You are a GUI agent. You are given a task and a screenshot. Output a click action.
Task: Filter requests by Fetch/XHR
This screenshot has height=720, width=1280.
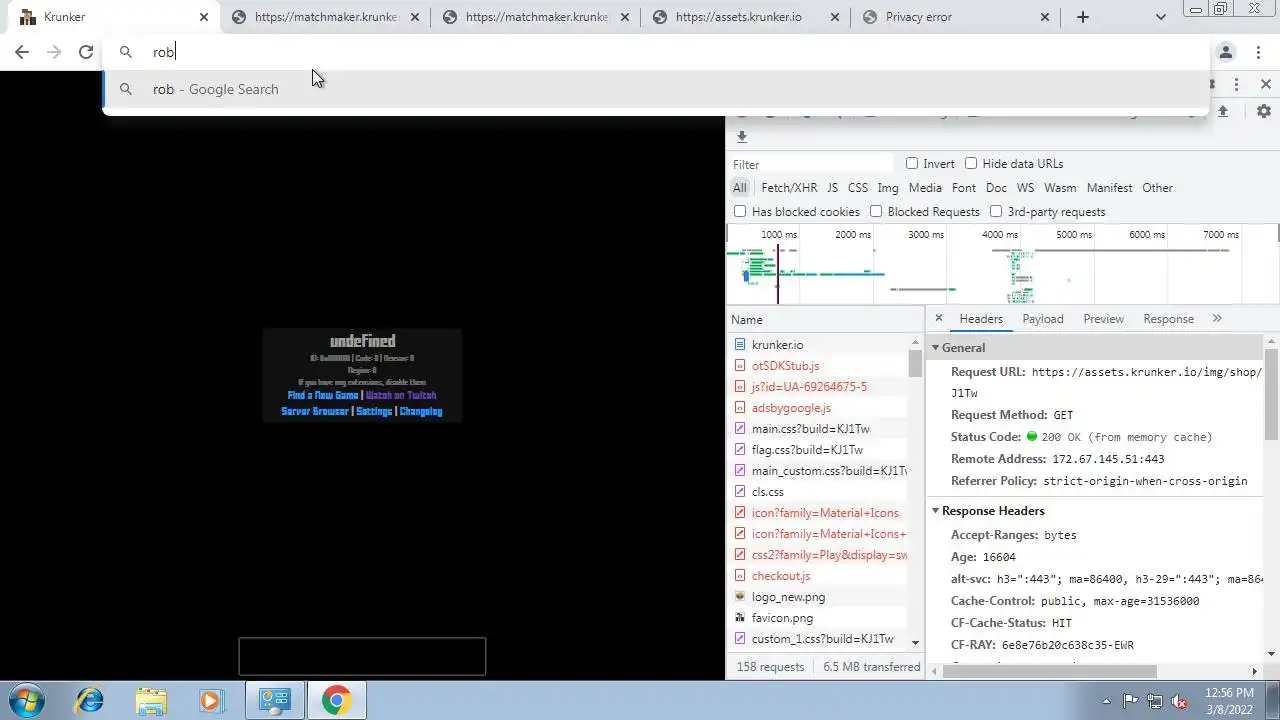coord(789,188)
